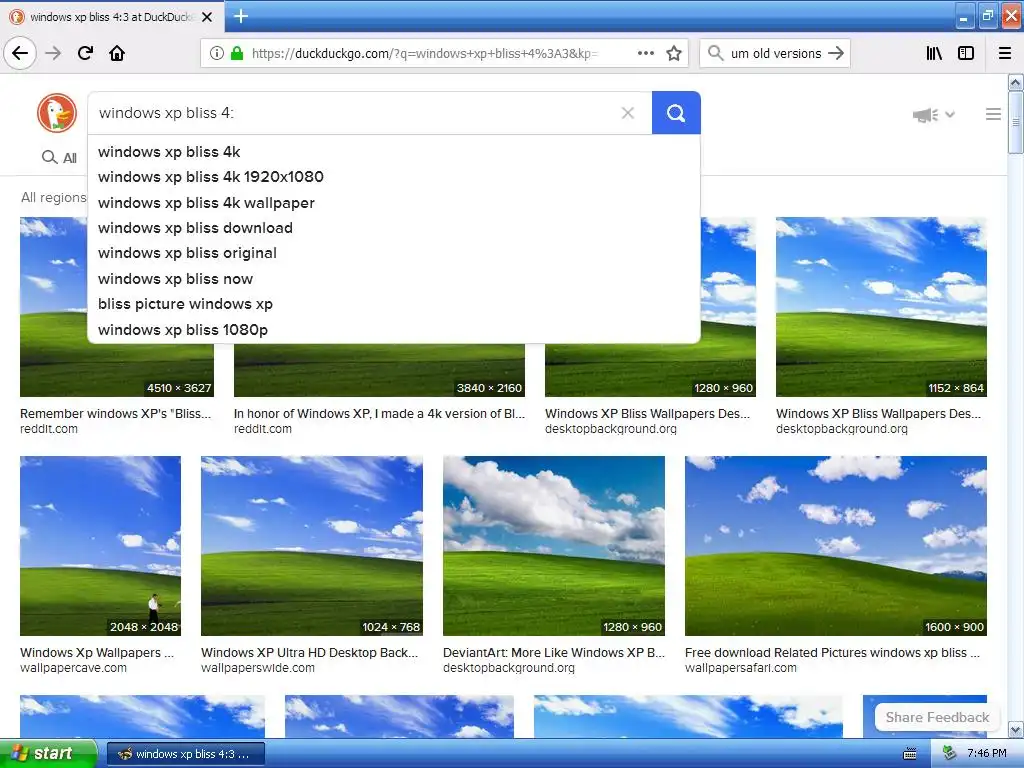Choose suggestion 'windows xp bliss download'

tap(394, 228)
